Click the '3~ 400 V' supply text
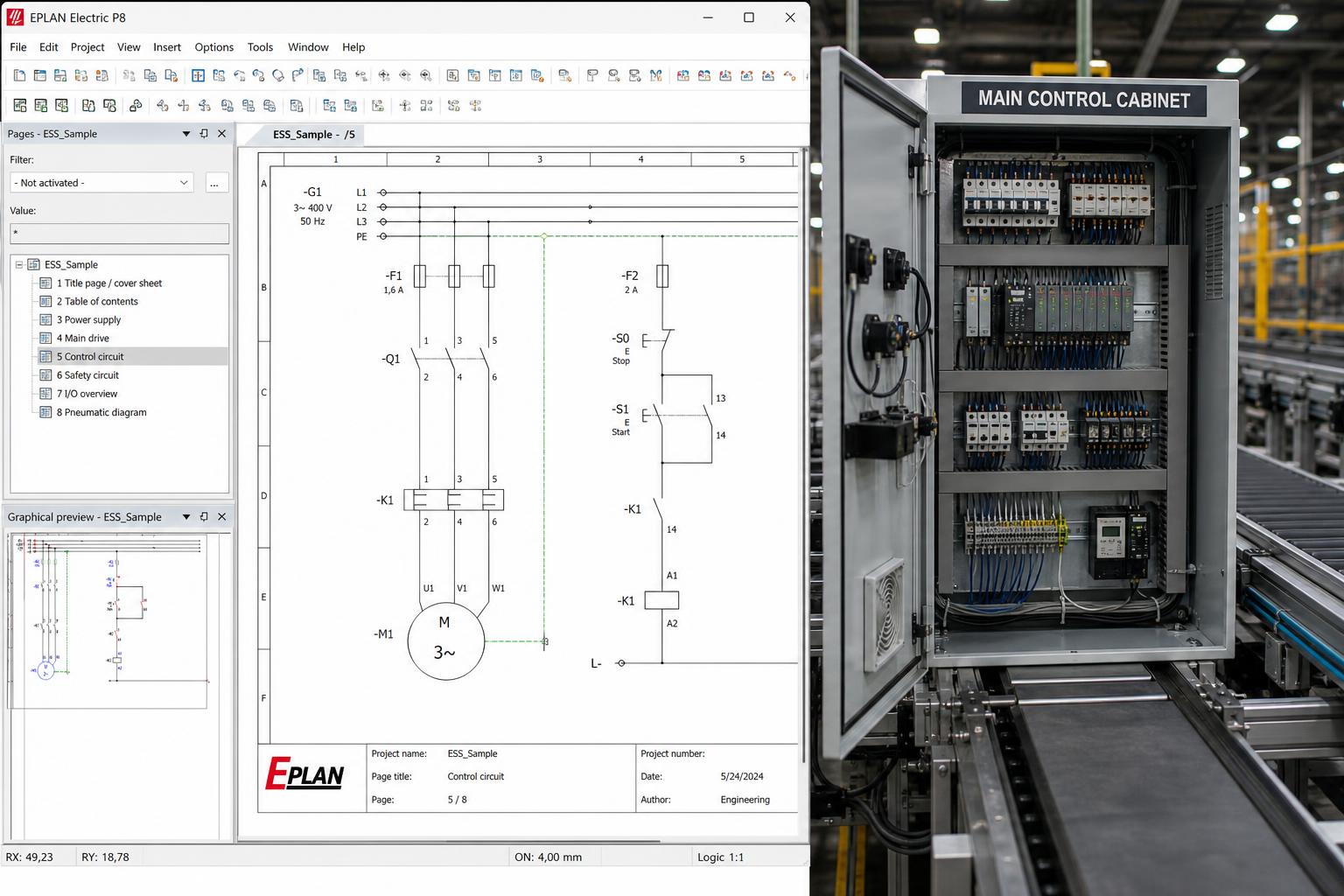The height and width of the screenshot is (896, 1344). [312, 208]
